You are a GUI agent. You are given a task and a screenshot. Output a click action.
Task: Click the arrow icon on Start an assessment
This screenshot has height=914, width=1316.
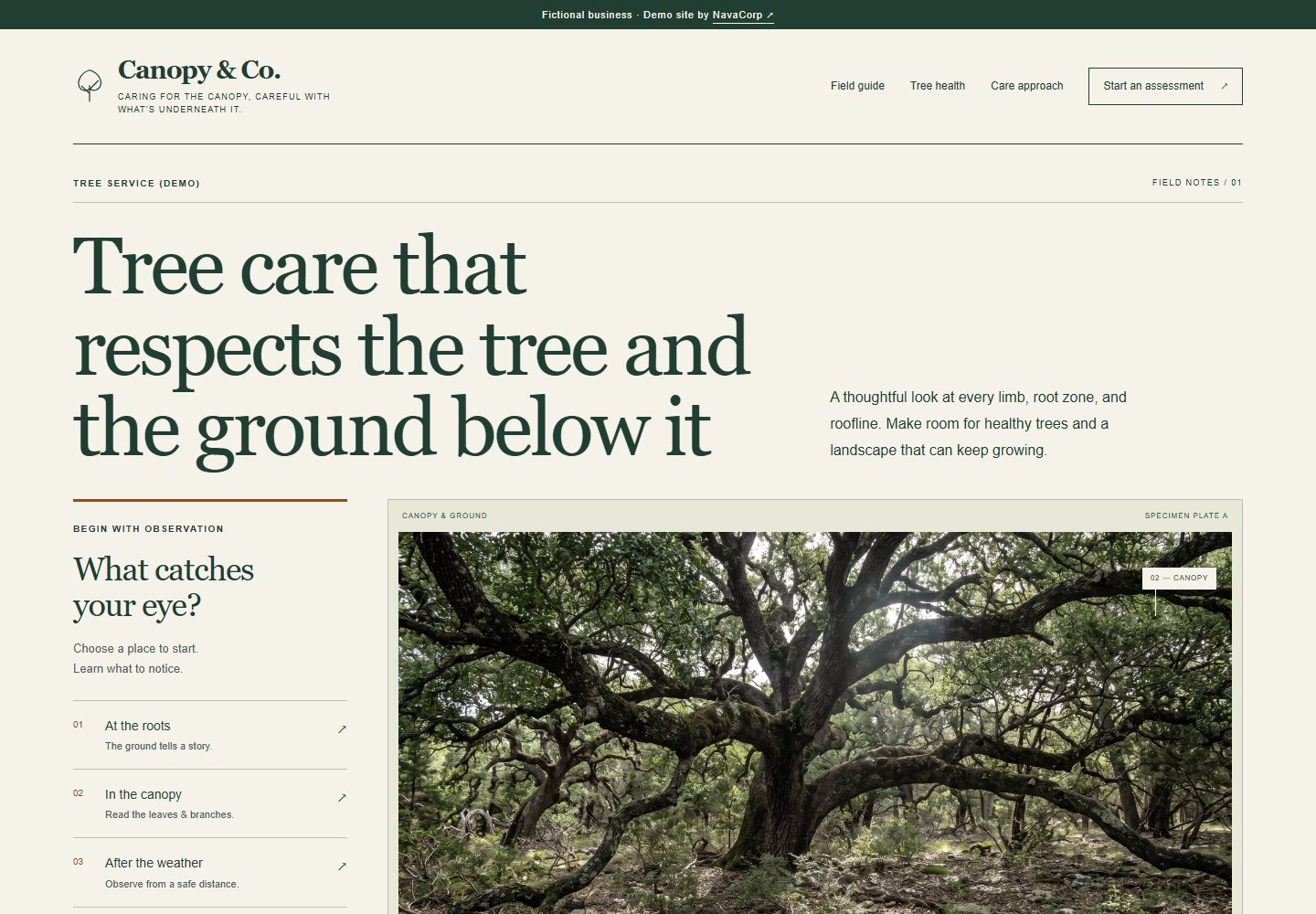coord(1225,86)
